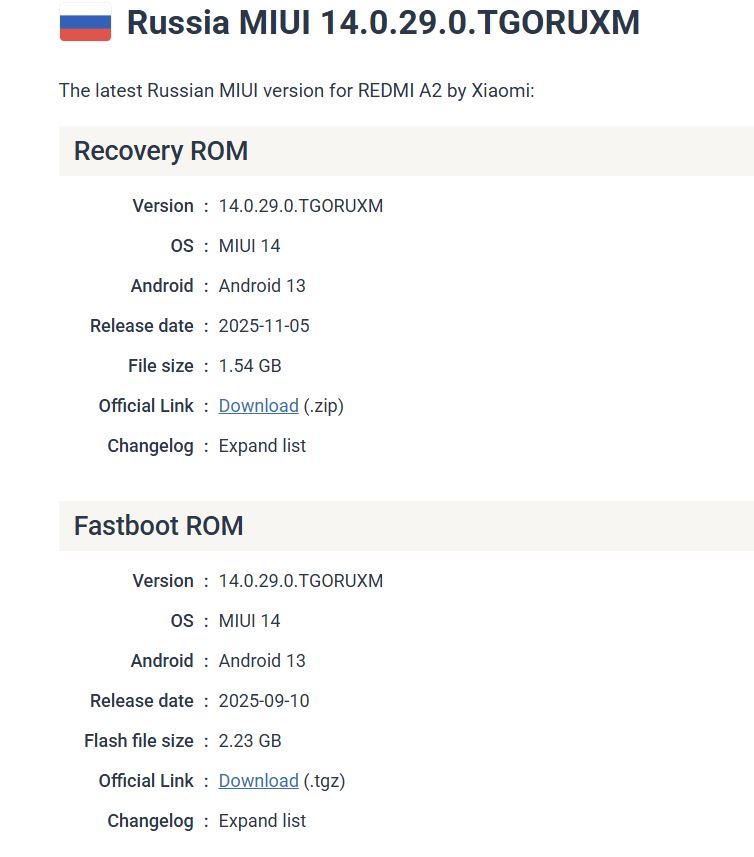
Task: Download the Fastboot ROM tgz file
Action: 258,780
